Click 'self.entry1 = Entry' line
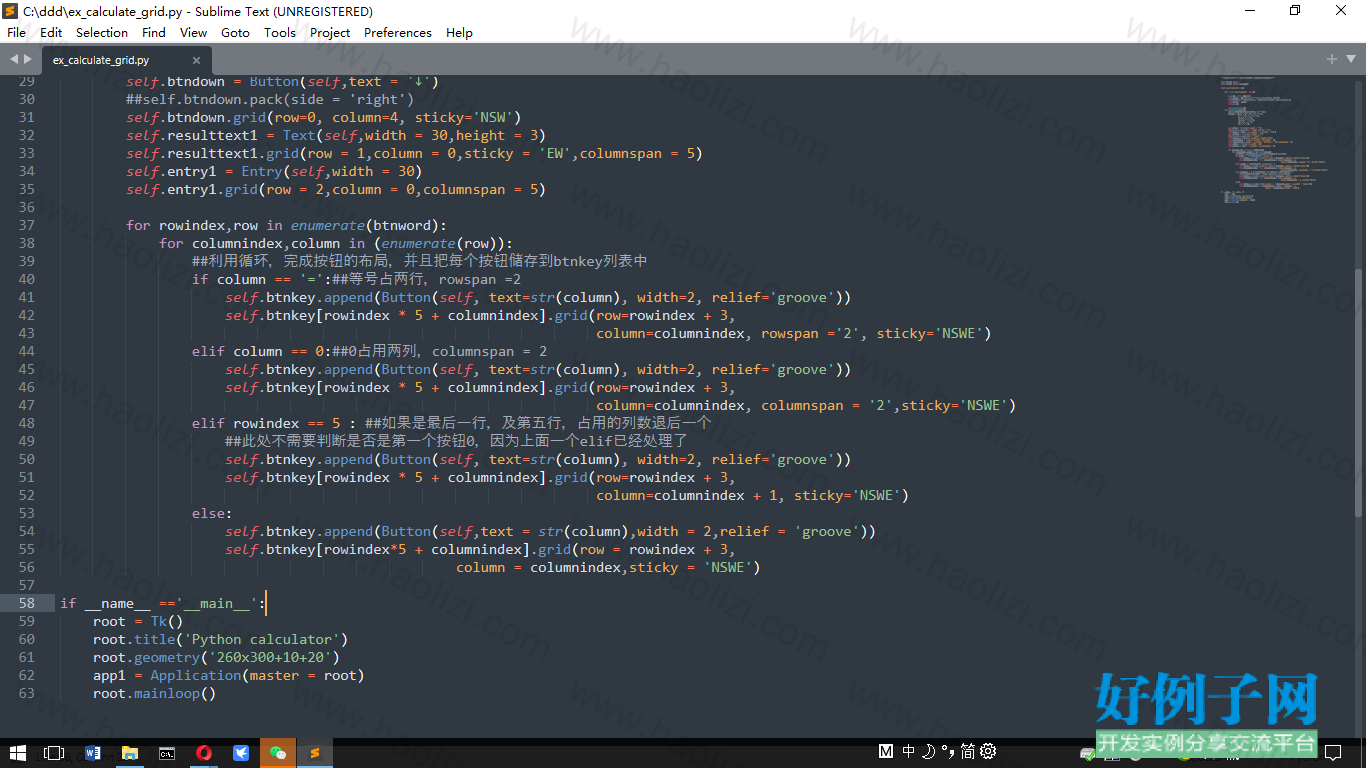Image resolution: width=1366 pixels, height=768 pixels. pyautogui.click(x=274, y=171)
